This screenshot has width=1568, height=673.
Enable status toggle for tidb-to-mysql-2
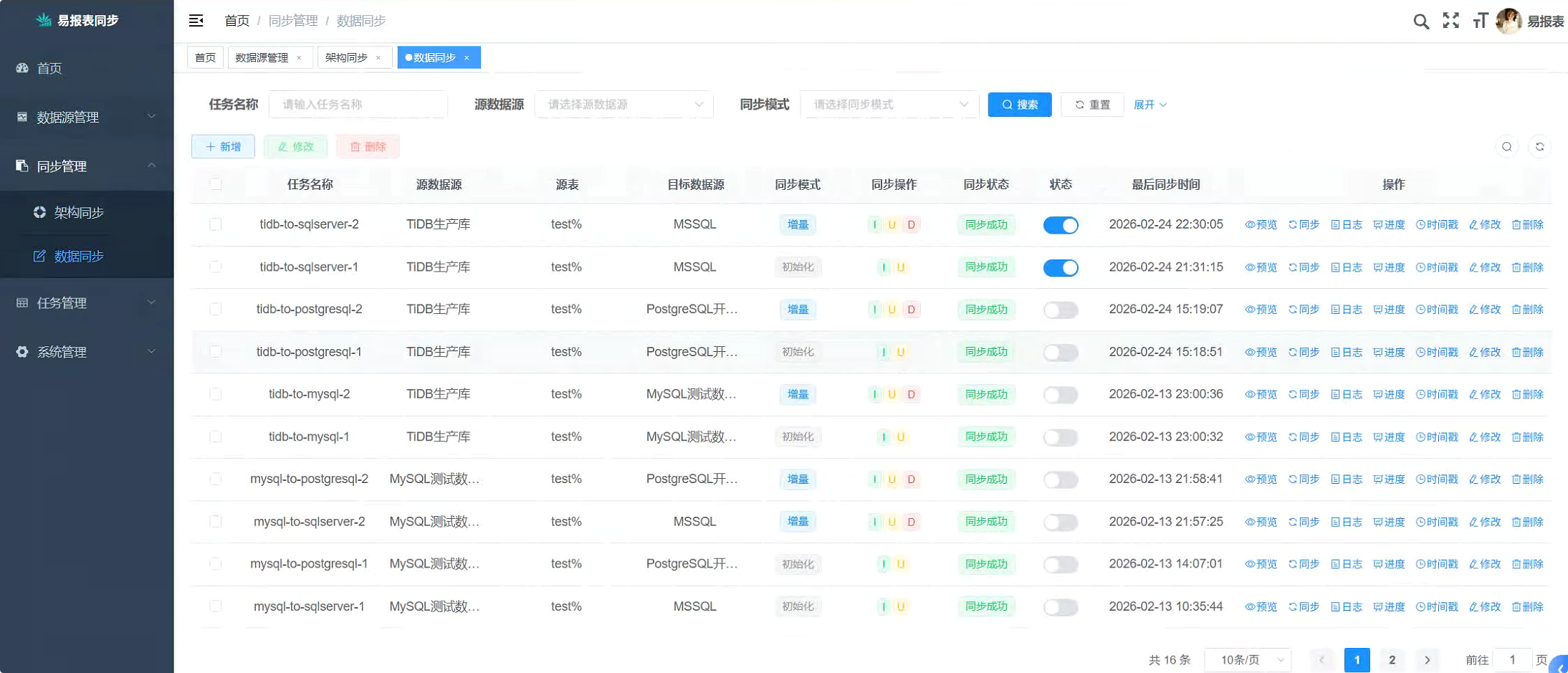tap(1061, 394)
